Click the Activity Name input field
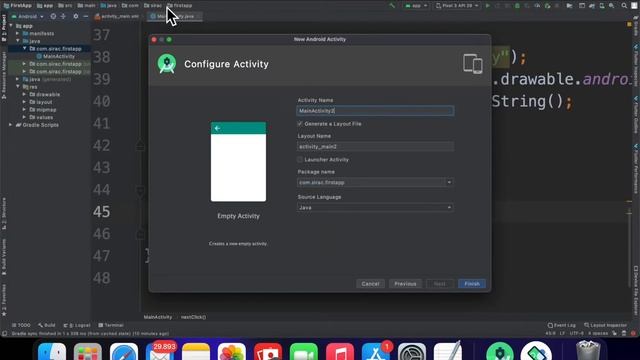This screenshot has height=360, width=640. point(375,111)
